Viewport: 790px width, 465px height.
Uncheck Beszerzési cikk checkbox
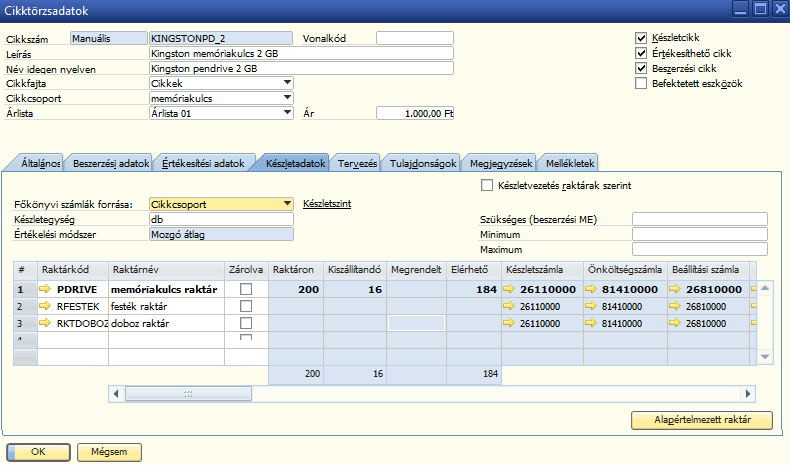click(x=641, y=68)
